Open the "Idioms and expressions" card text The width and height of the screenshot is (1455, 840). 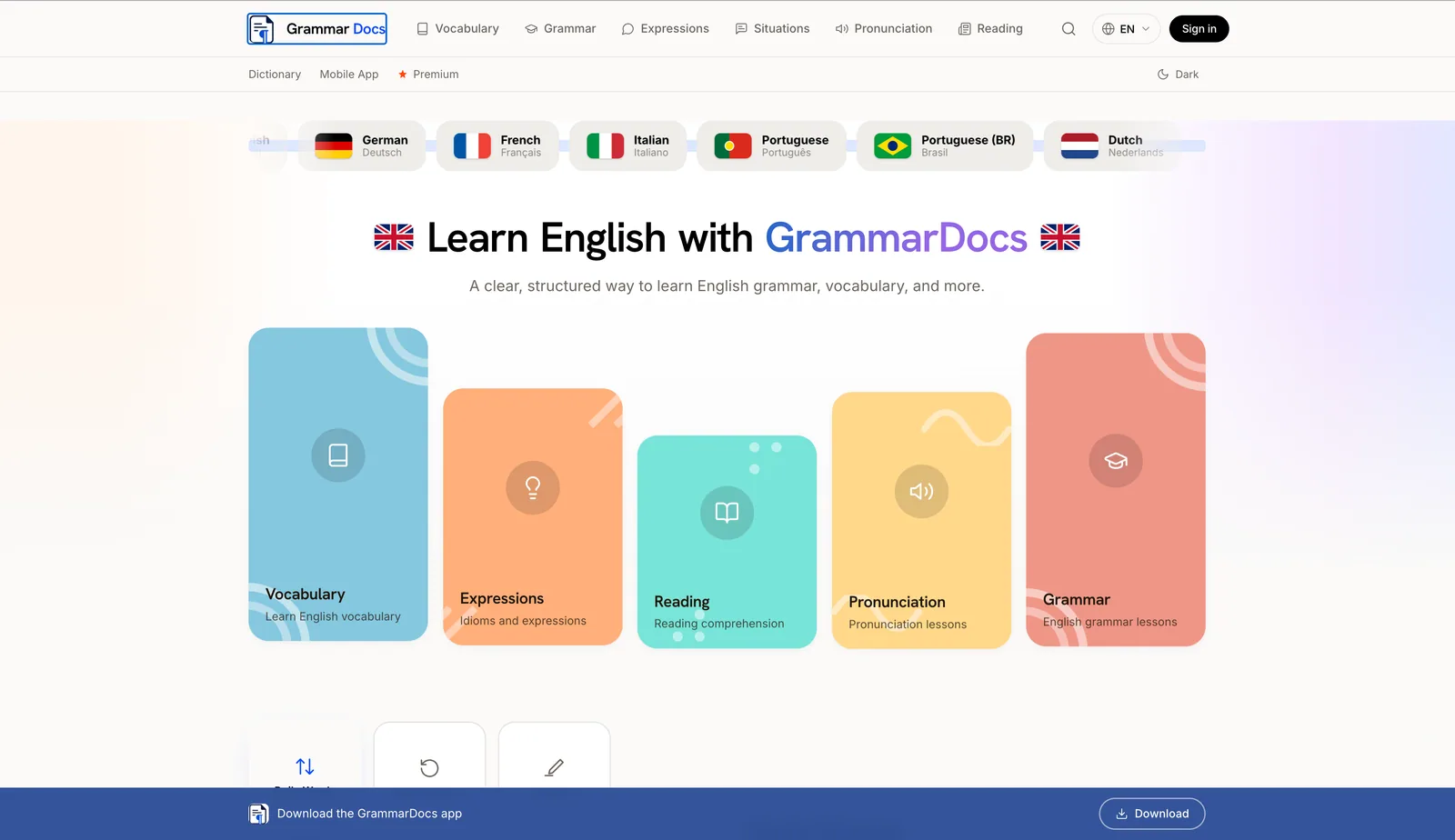(523, 621)
